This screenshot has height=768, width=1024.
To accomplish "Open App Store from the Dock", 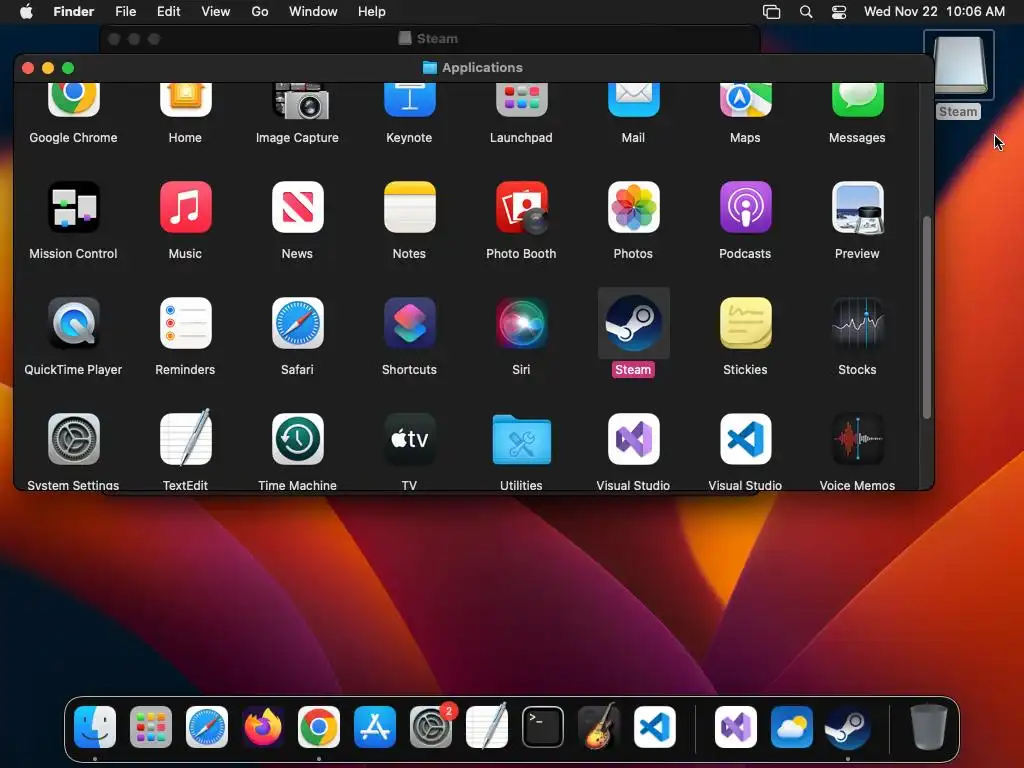I will pyautogui.click(x=375, y=727).
